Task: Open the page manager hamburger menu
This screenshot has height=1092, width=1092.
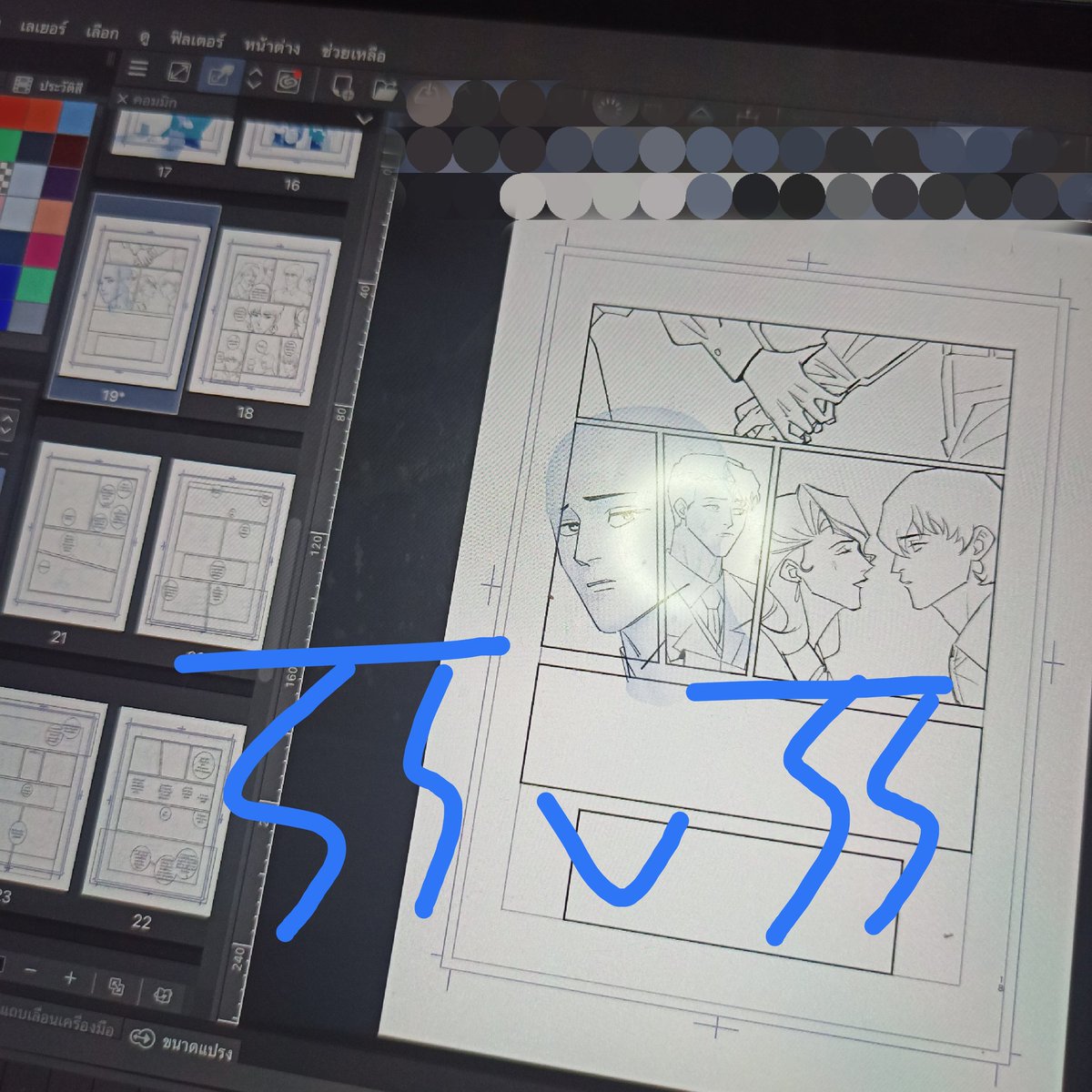Action: click(137, 69)
